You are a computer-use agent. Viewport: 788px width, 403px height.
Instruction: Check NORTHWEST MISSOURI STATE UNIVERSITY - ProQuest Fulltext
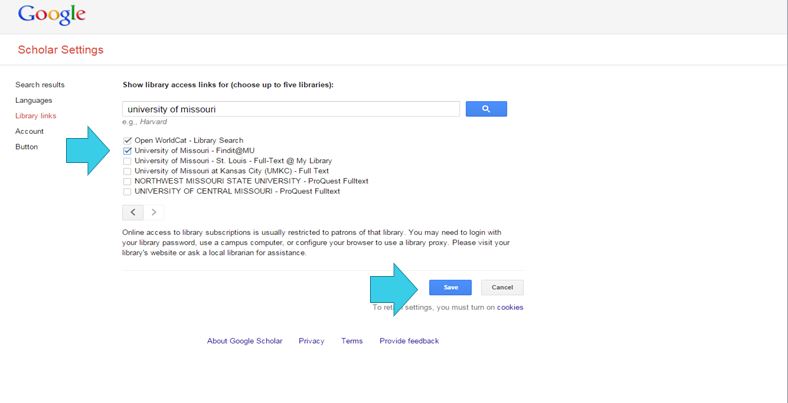point(127,181)
